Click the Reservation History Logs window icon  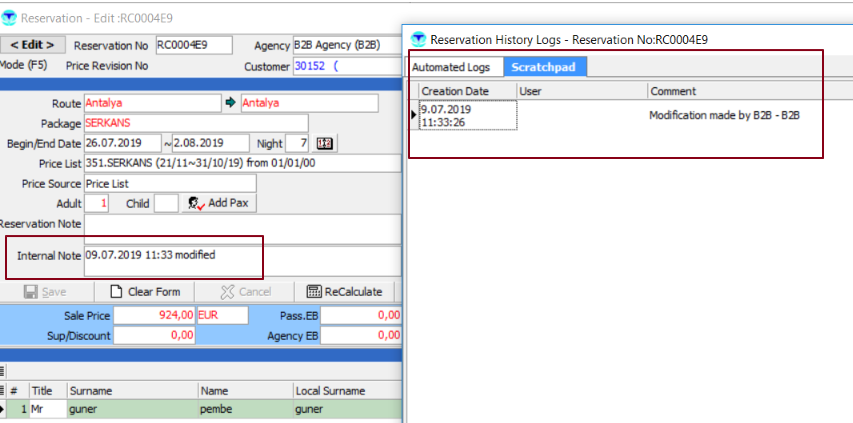417,40
